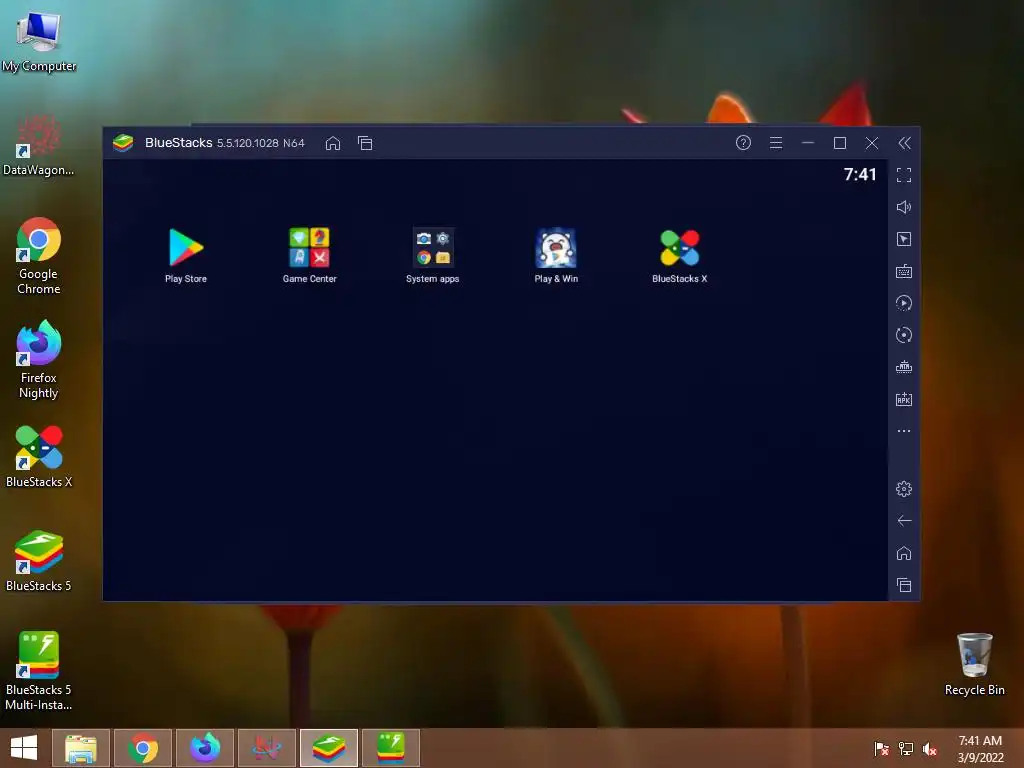Collapse the BlueStacks side toolbar
The image size is (1024, 768).
click(904, 143)
